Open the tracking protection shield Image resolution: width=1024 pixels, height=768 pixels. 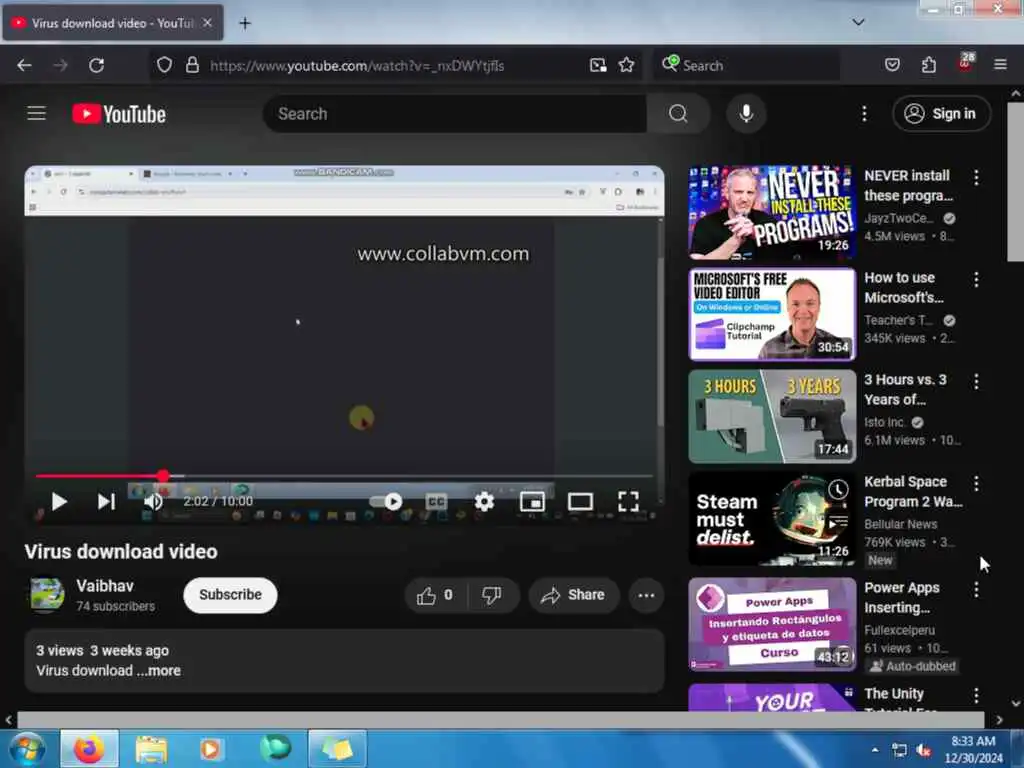pos(165,65)
